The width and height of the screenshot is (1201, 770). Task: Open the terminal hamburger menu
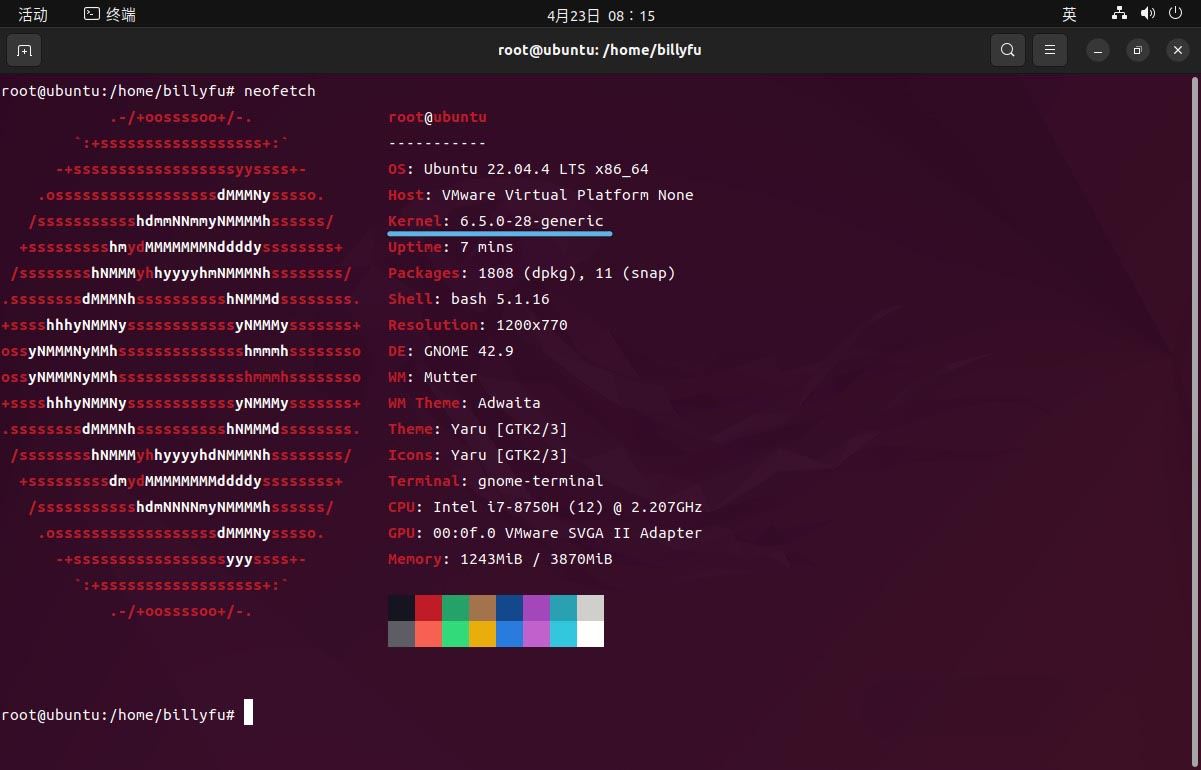tap(1050, 50)
